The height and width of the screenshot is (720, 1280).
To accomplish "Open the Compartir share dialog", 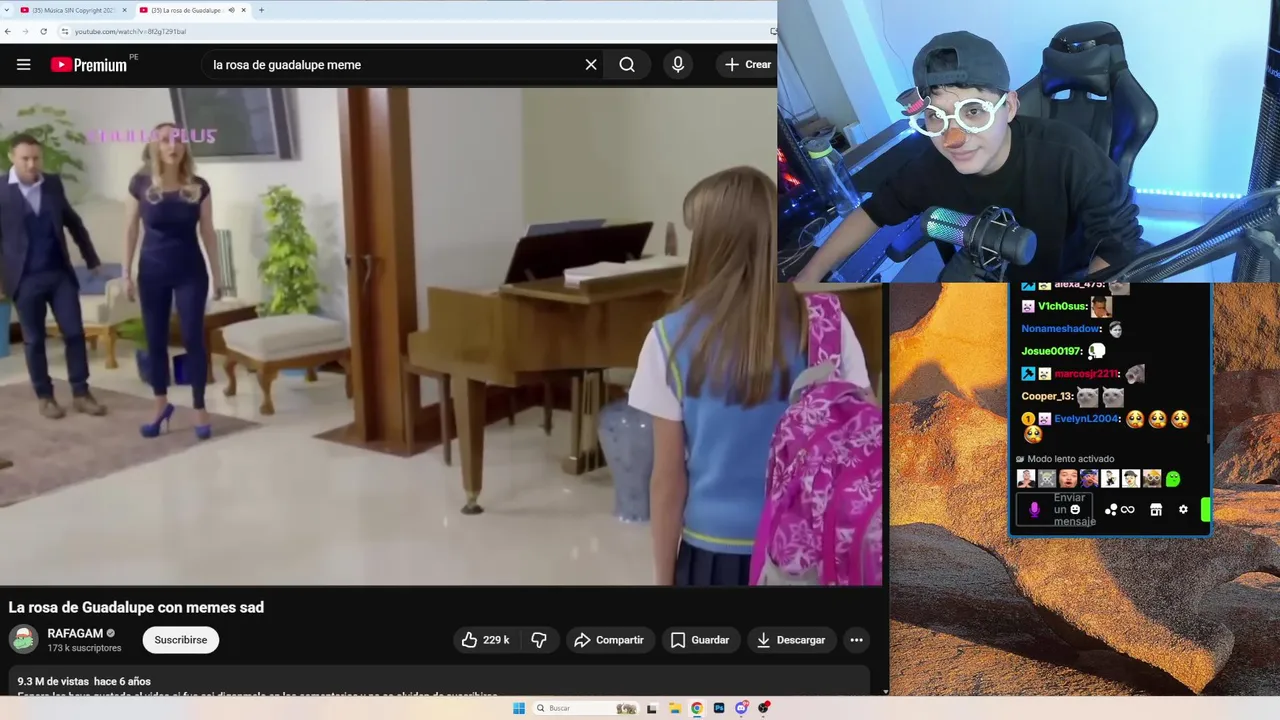I will pyautogui.click(x=609, y=640).
